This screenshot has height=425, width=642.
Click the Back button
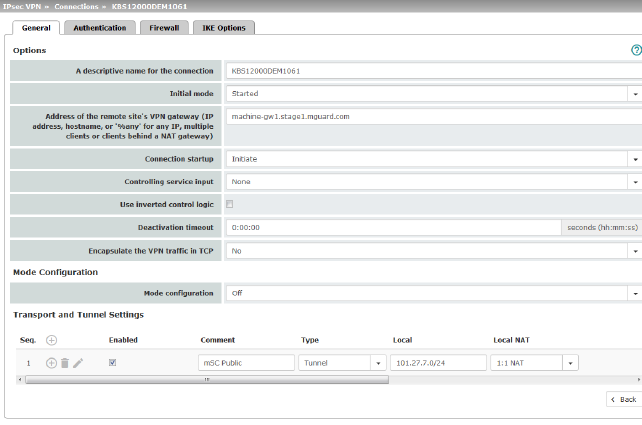(x=622, y=399)
